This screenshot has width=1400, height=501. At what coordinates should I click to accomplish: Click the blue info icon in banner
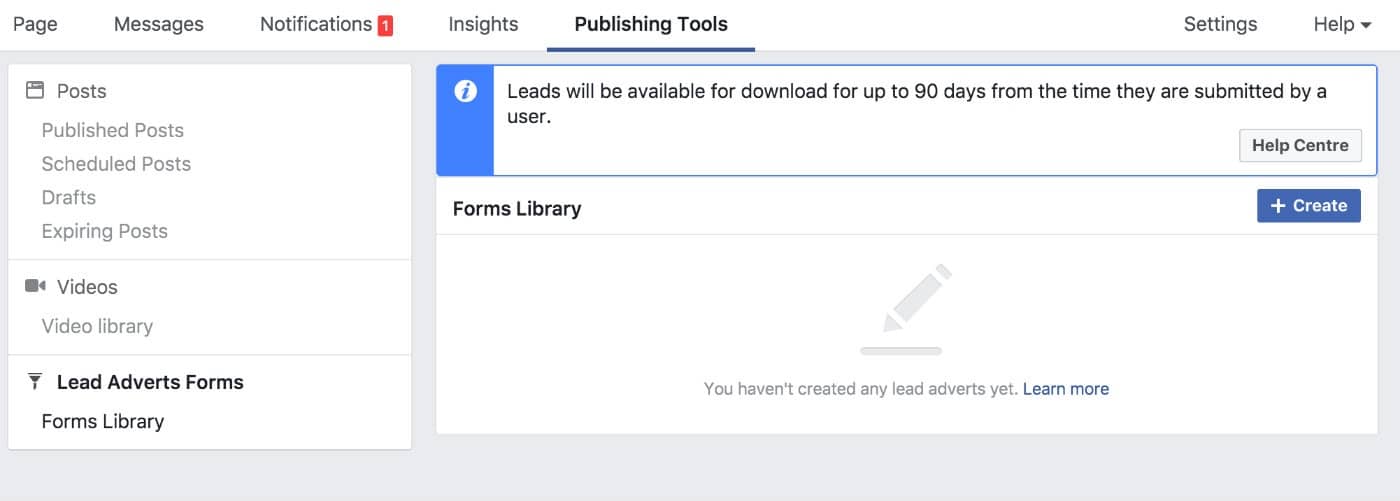(465, 92)
